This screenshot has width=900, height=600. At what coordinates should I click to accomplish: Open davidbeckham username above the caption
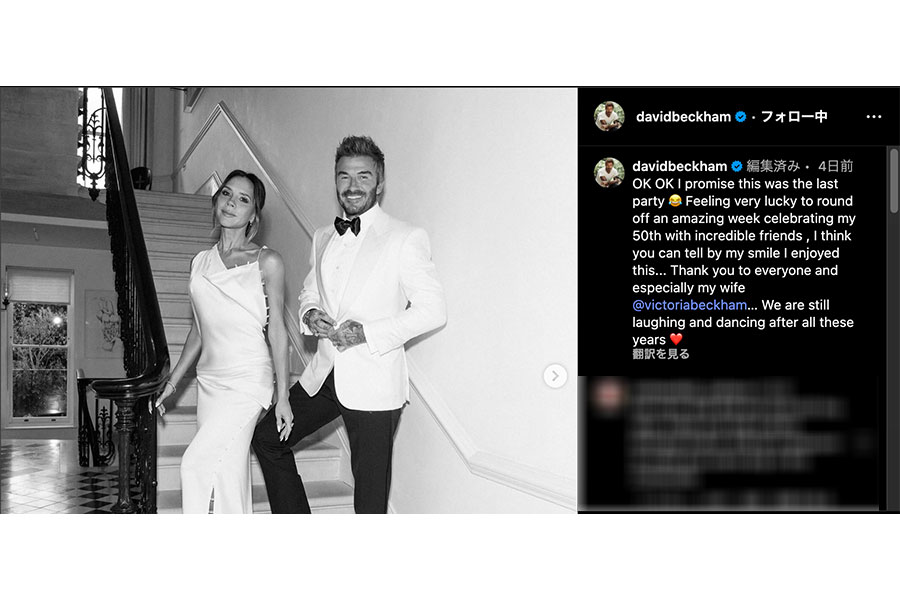[x=680, y=167]
